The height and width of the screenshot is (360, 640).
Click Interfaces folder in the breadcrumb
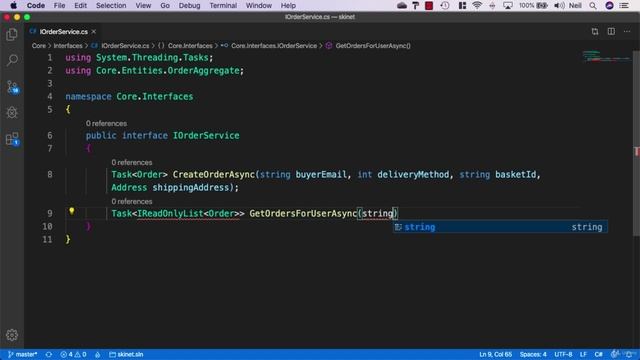(68, 46)
